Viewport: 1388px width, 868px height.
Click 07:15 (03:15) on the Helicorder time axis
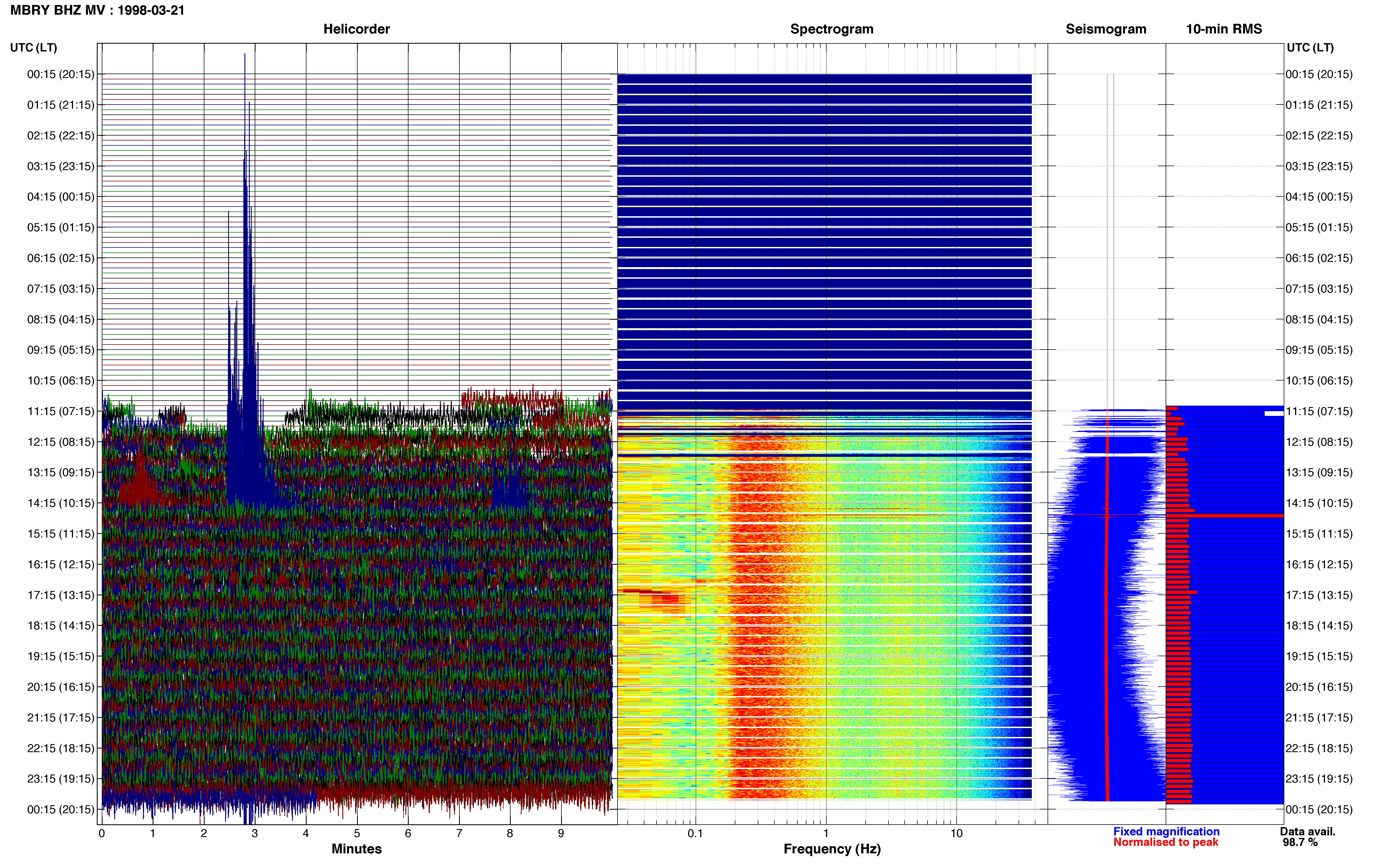click(61, 289)
